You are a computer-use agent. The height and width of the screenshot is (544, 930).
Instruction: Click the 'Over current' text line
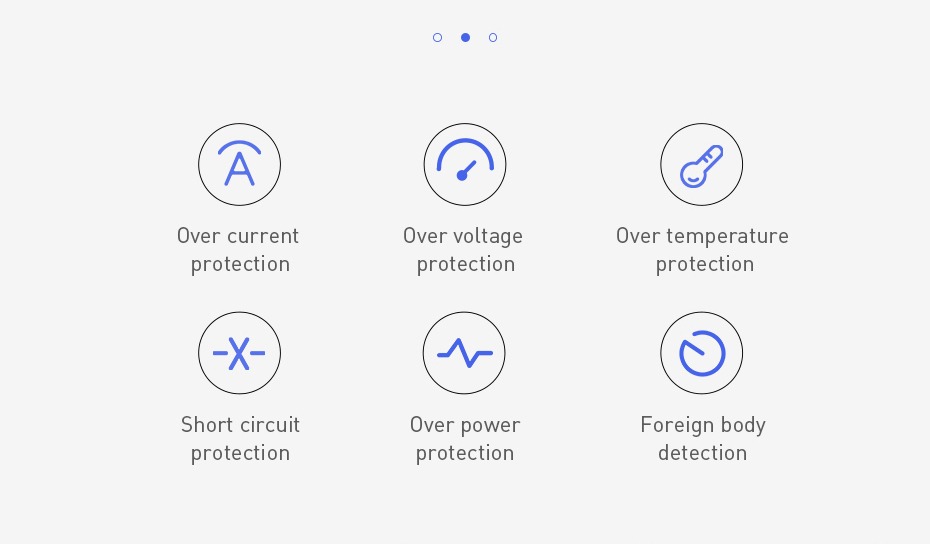pyautogui.click(x=238, y=236)
